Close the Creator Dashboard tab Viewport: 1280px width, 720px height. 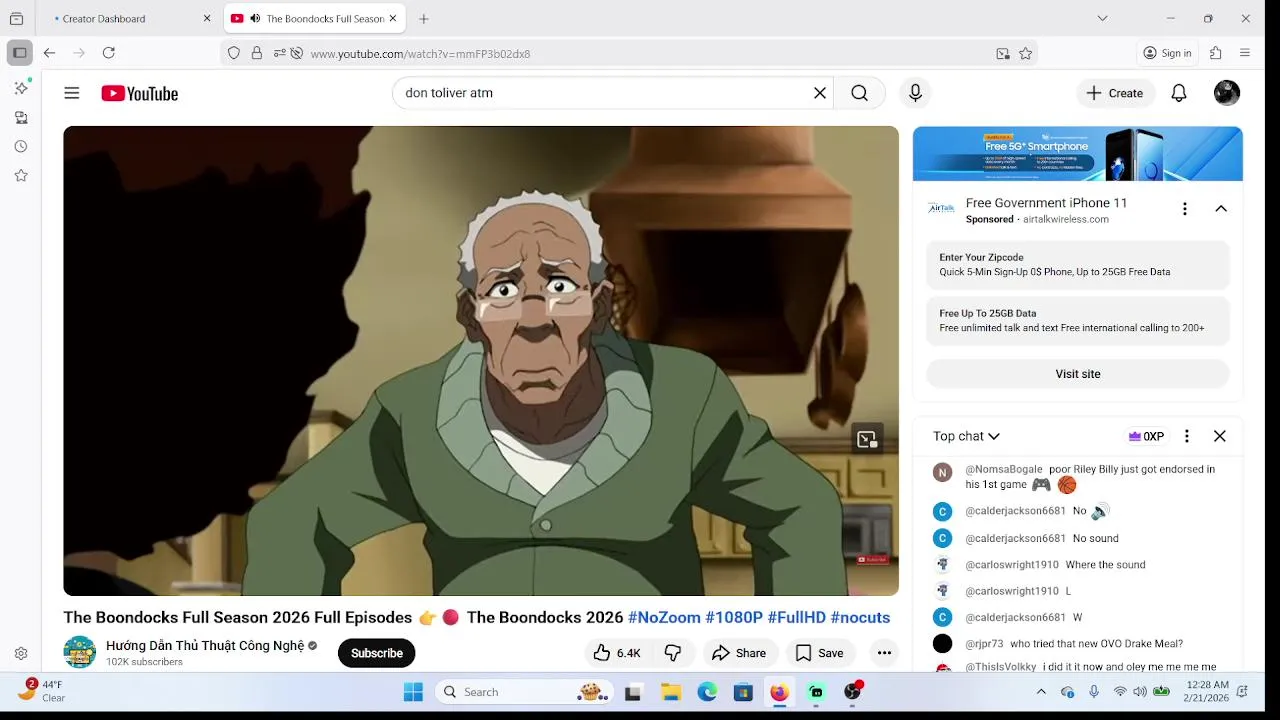click(x=207, y=18)
